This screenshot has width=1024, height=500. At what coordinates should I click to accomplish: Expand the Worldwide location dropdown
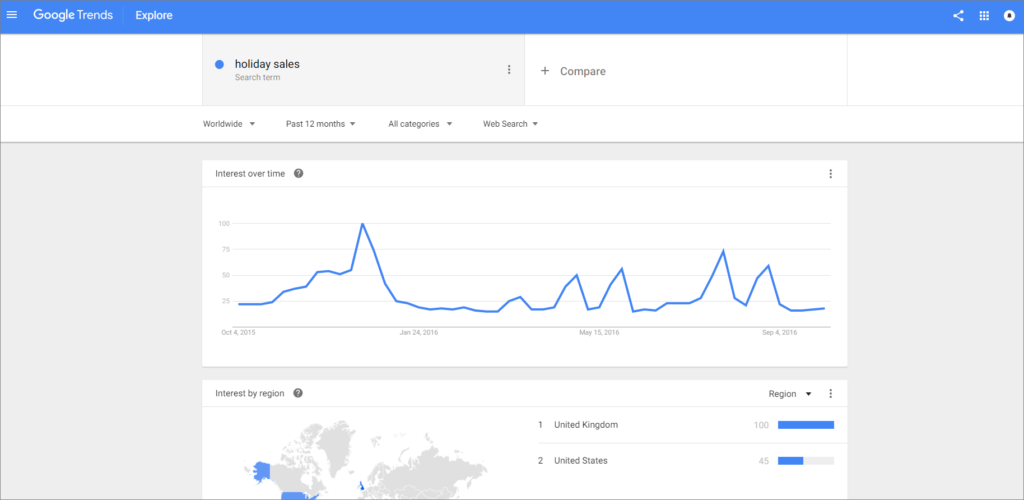(229, 124)
